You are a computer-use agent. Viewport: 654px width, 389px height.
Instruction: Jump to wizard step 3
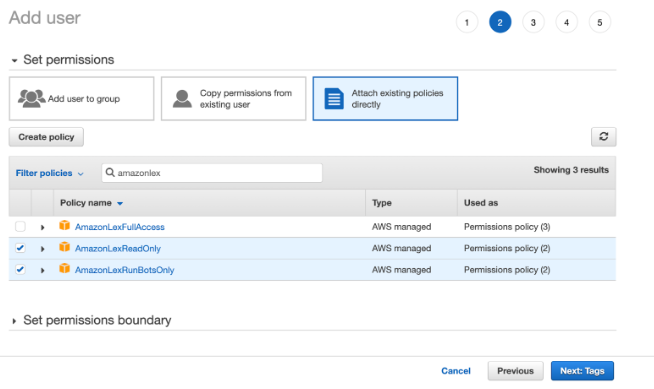click(533, 22)
